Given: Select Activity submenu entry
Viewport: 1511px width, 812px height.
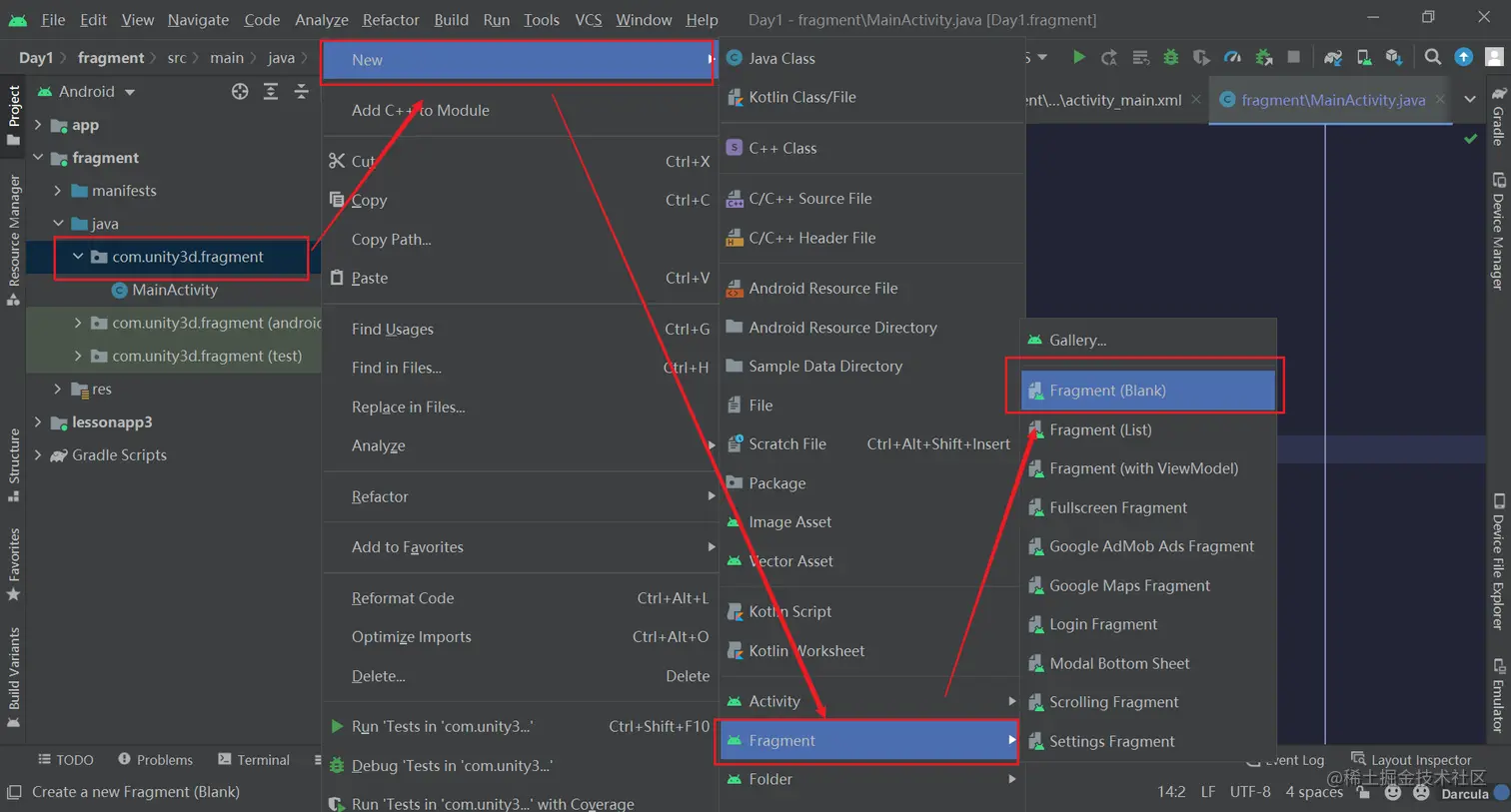Looking at the screenshot, I should pyautogui.click(x=869, y=701).
